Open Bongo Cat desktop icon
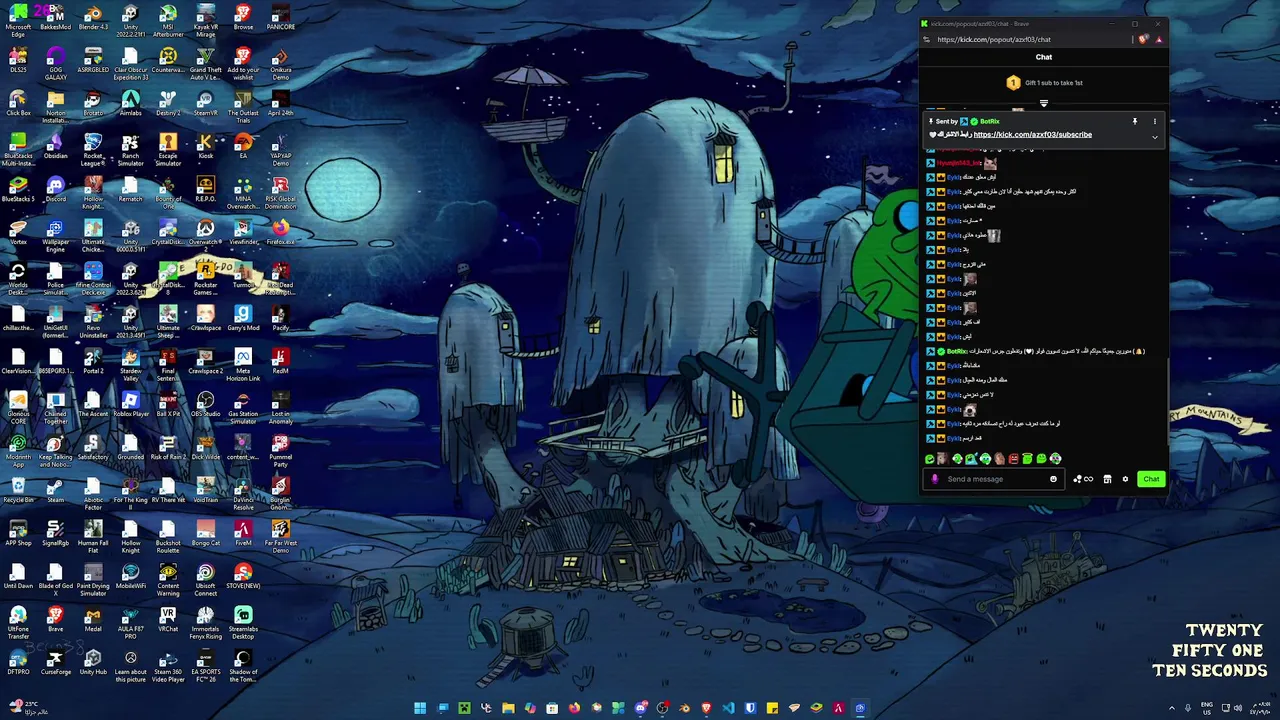 point(205,534)
